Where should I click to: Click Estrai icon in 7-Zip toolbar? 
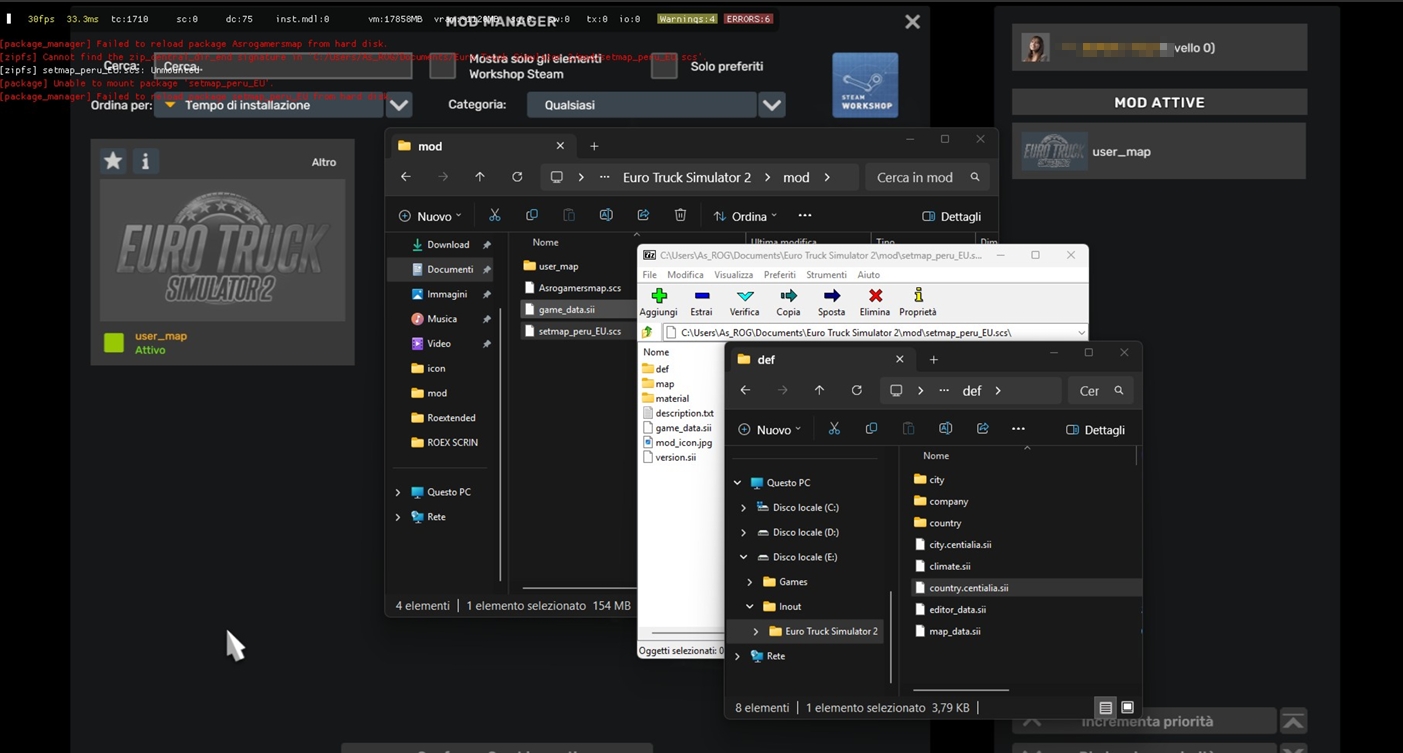click(x=701, y=302)
